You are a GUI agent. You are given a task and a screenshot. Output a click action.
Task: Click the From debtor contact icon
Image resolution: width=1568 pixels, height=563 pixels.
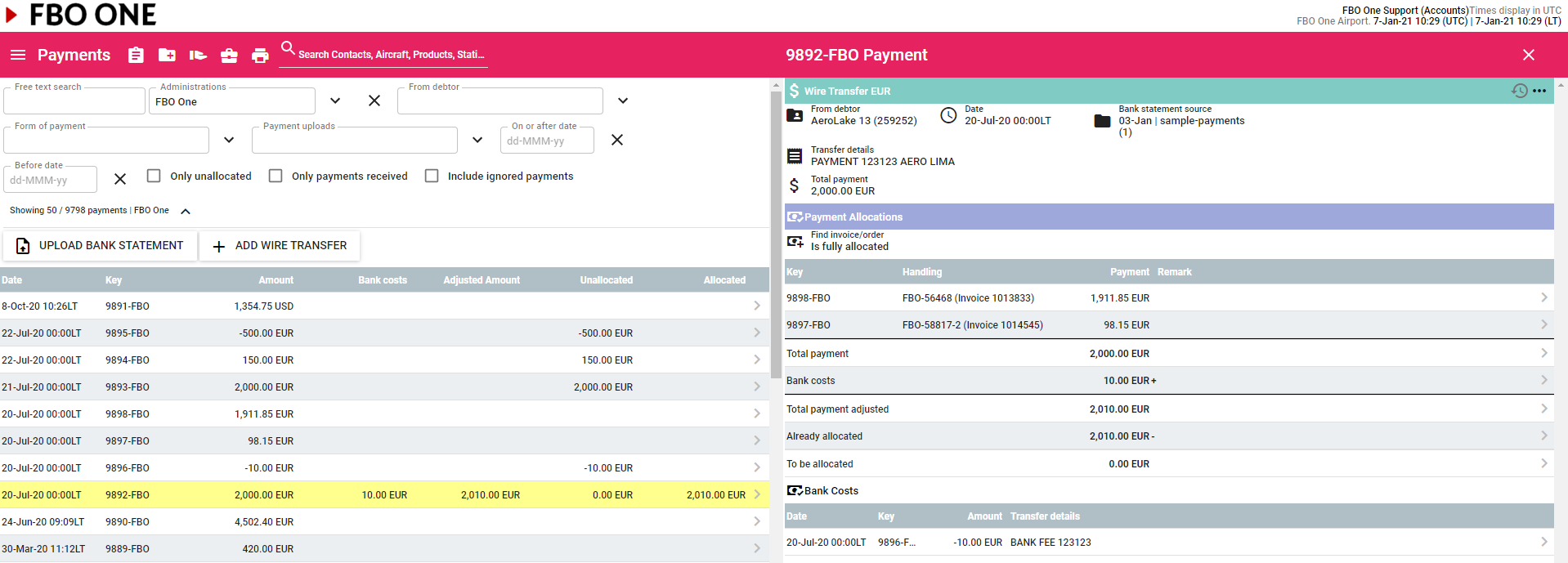coord(795,115)
